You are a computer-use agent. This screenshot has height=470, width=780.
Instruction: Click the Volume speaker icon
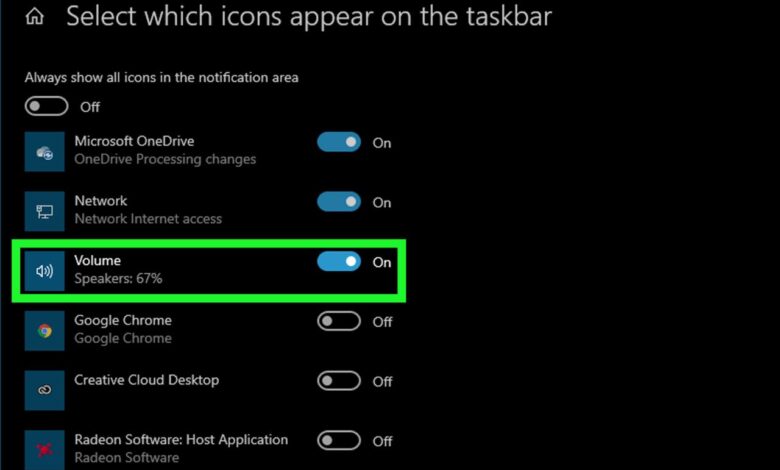coord(45,270)
